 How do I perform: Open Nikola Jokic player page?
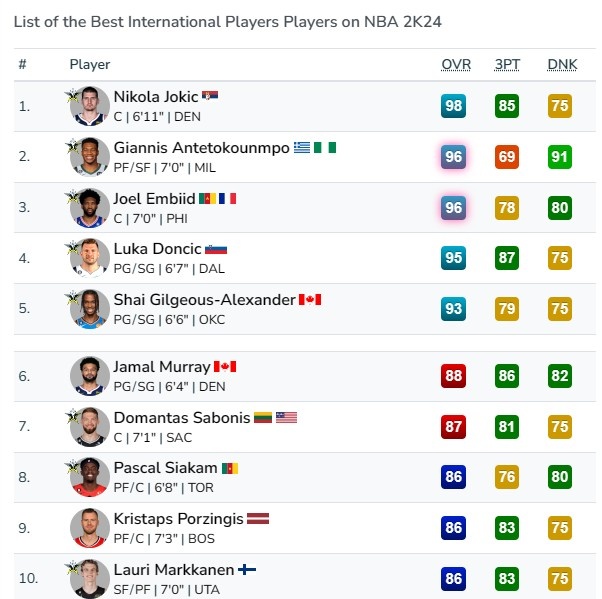155,97
